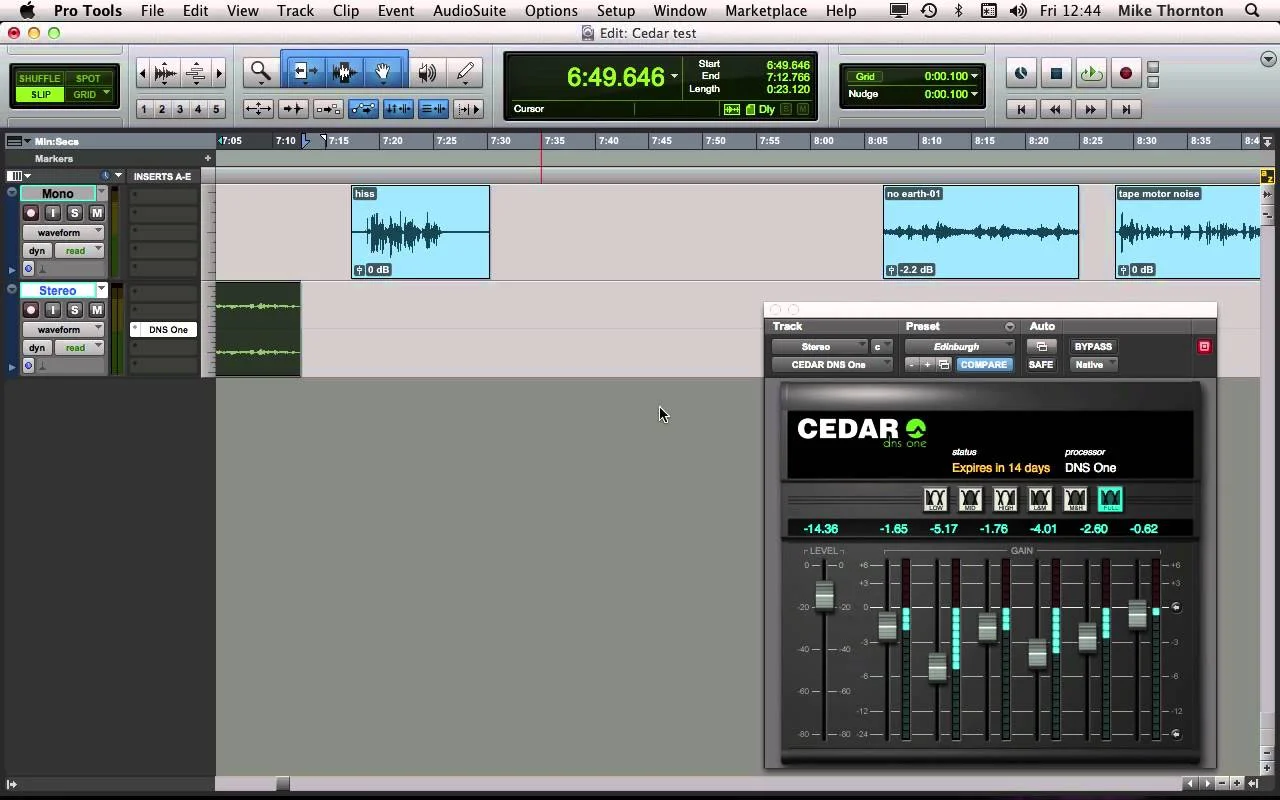This screenshot has width=1280, height=800.
Task: Toggle Tab to Transients icon
Action: (293, 109)
